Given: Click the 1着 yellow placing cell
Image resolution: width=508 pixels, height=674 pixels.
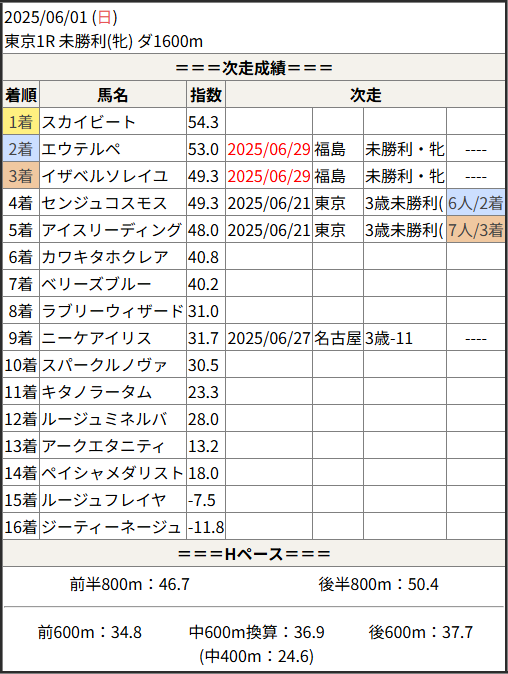Looking at the screenshot, I should (x=21, y=122).
